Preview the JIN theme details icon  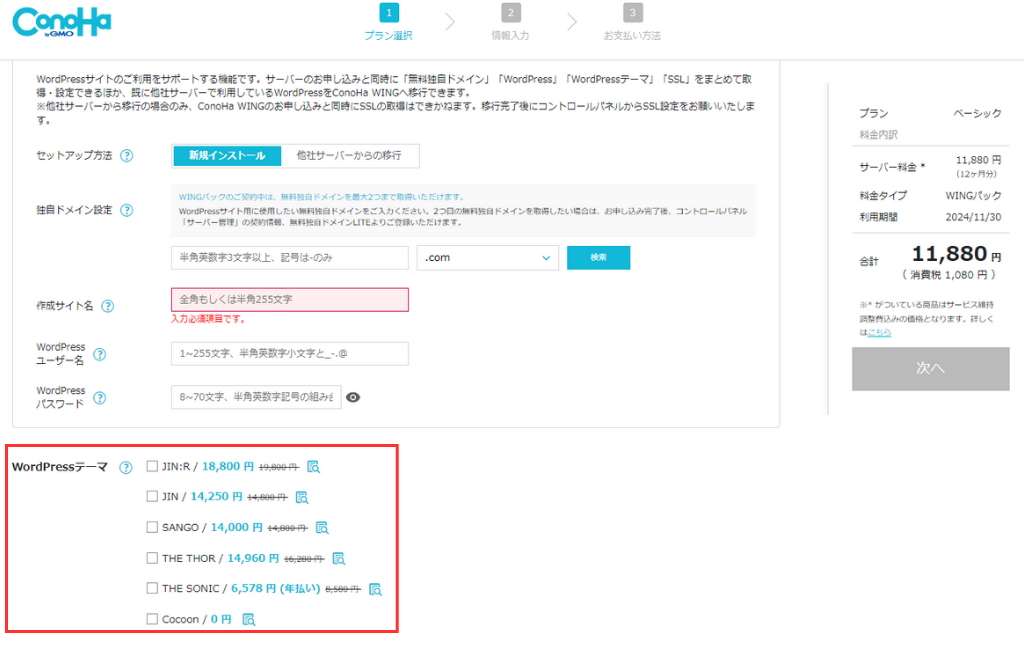click(302, 497)
